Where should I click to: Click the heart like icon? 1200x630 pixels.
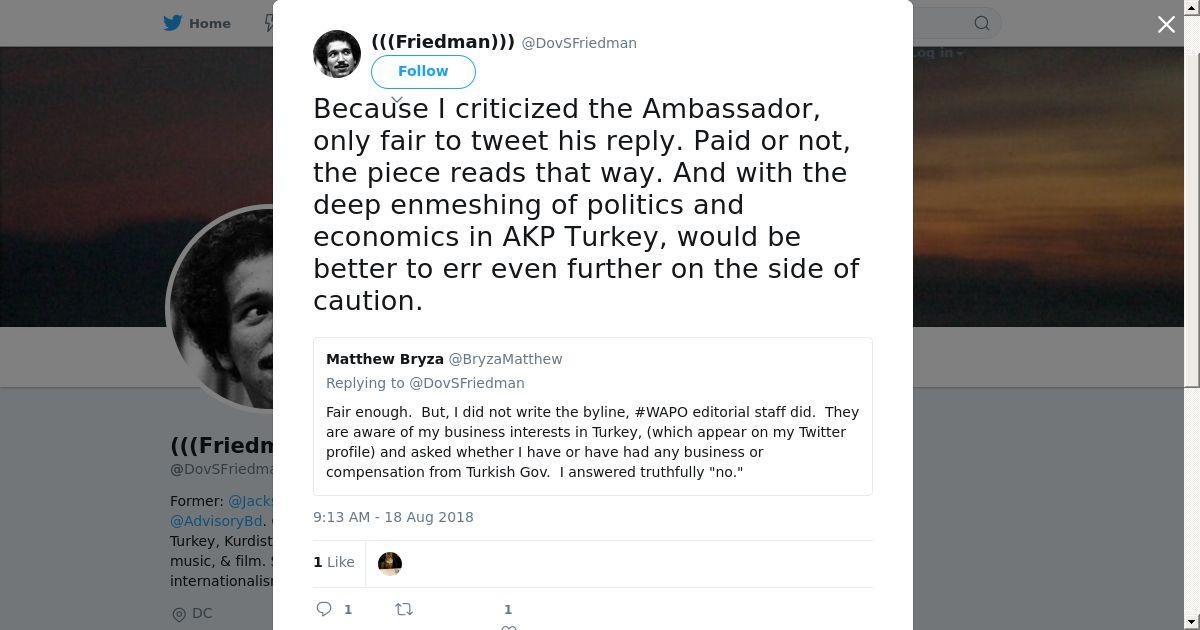pos(508,626)
